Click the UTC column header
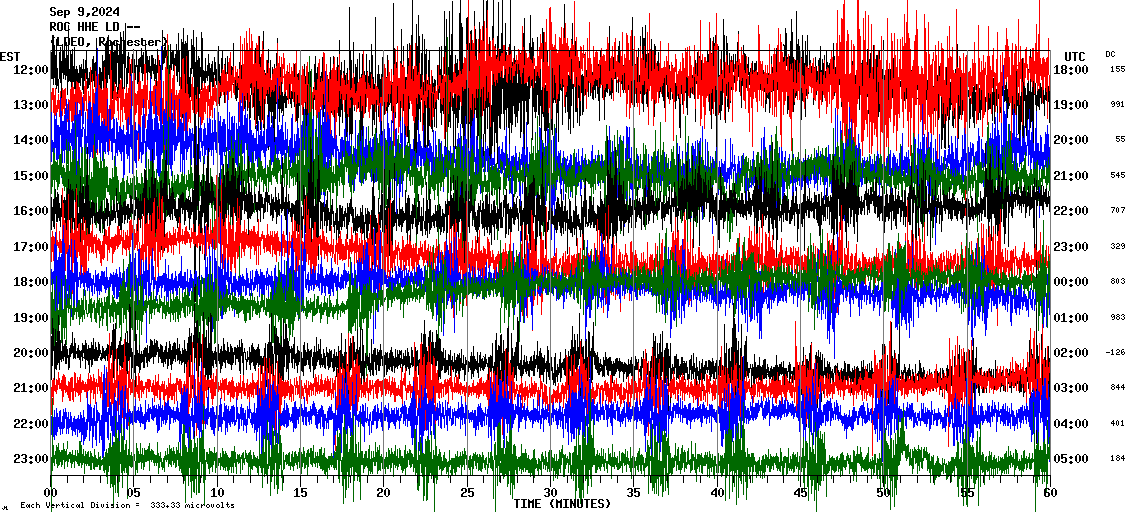This screenshot has width=1130, height=519. point(1074,56)
